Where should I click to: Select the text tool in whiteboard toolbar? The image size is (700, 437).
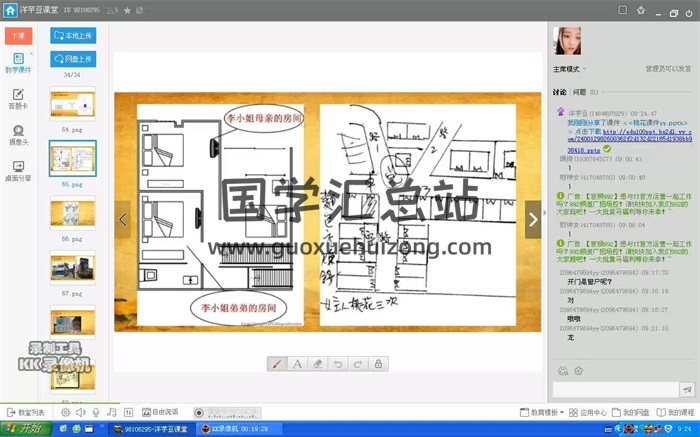point(297,363)
